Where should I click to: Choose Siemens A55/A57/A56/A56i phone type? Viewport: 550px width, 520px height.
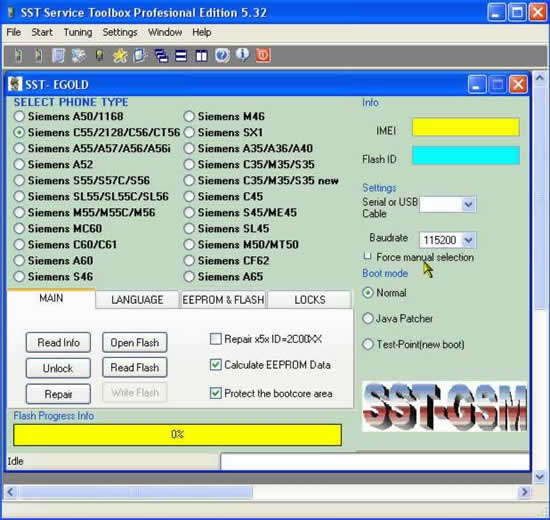pos(19,148)
